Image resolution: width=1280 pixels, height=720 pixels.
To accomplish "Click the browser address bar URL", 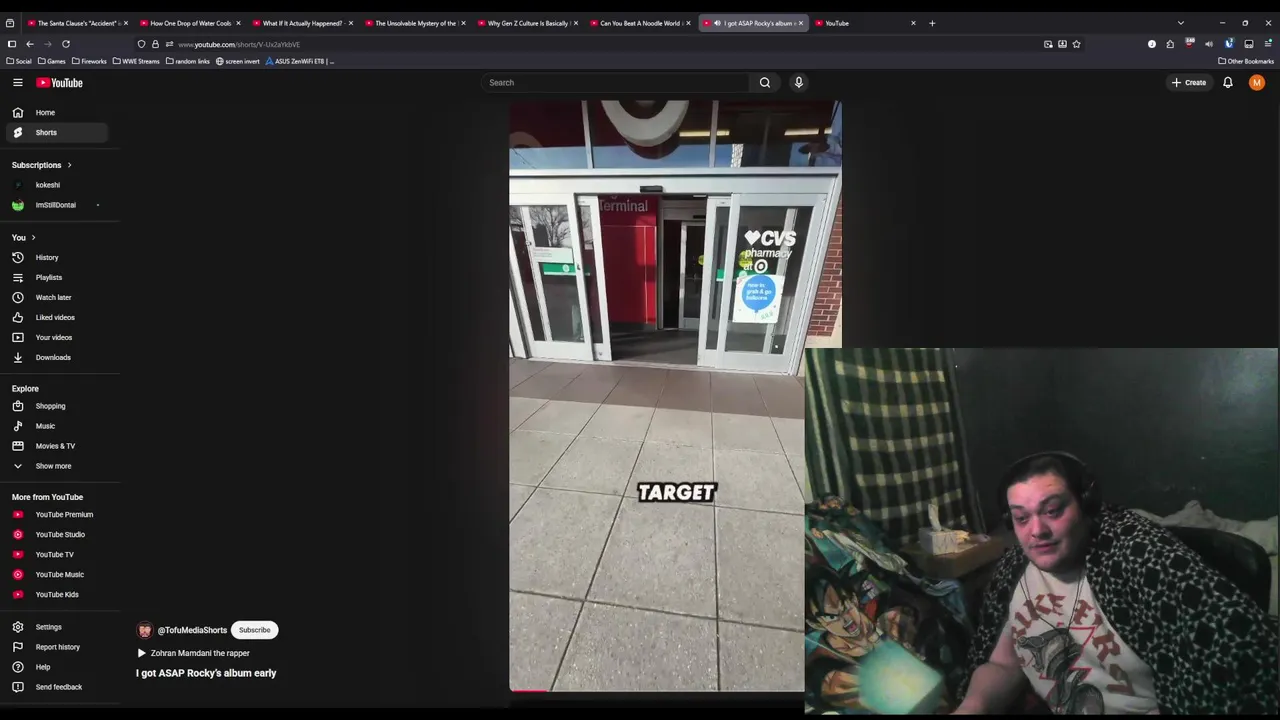I will click(239, 44).
